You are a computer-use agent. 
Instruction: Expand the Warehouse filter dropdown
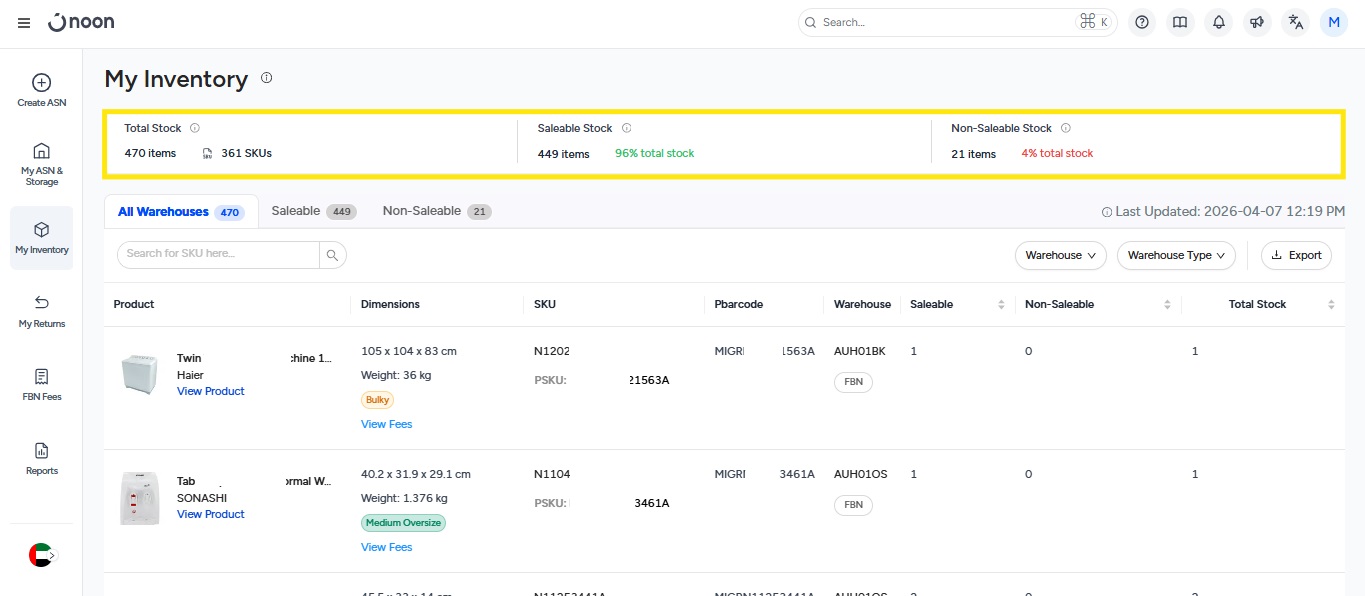pos(1060,255)
